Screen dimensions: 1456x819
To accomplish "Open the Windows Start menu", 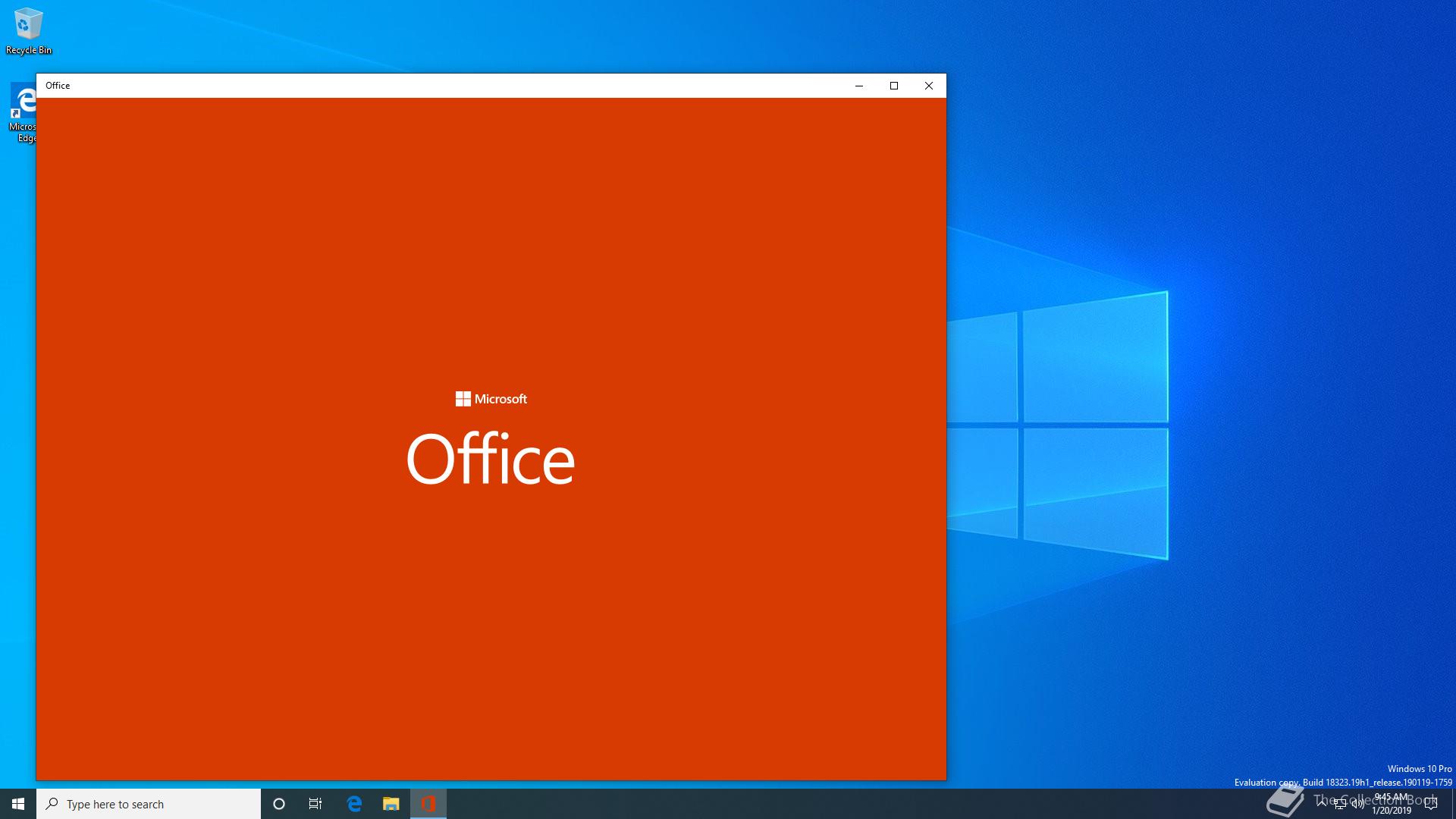I will click(18, 804).
